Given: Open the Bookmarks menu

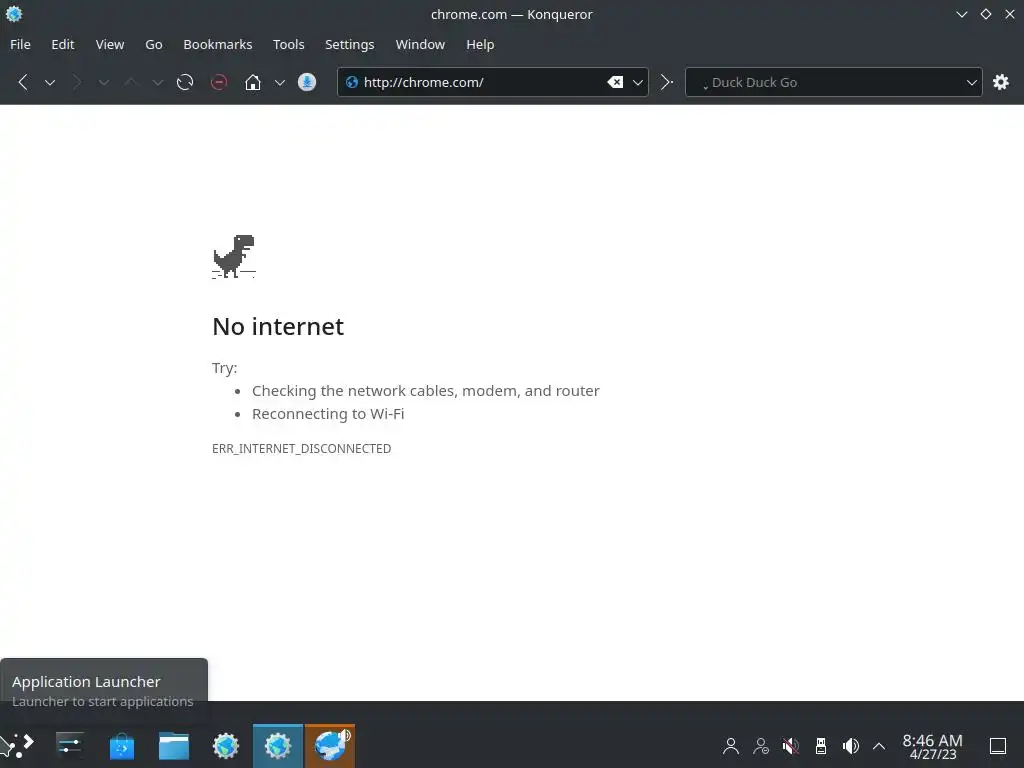Looking at the screenshot, I should click(x=217, y=44).
